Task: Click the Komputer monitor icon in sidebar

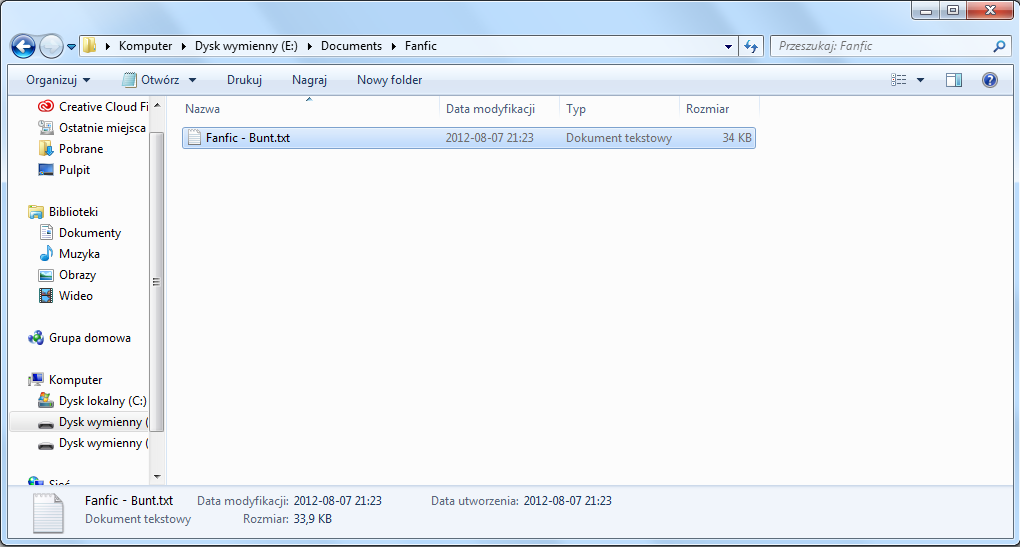Action: coord(36,380)
